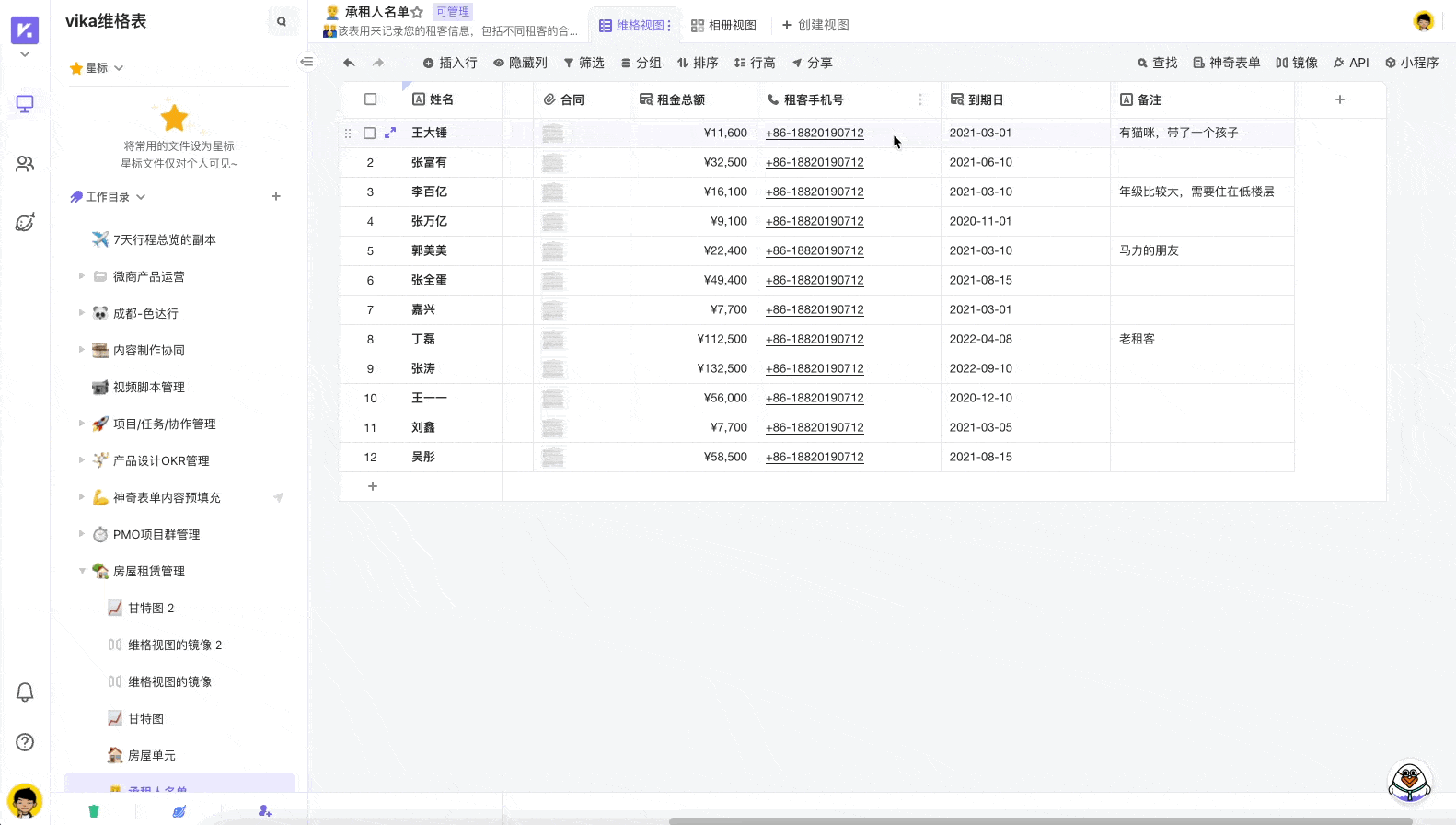Click 插入行 to insert a row
Image resolution: width=1456 pixels, height=825 pixels.
pos(449,63)
